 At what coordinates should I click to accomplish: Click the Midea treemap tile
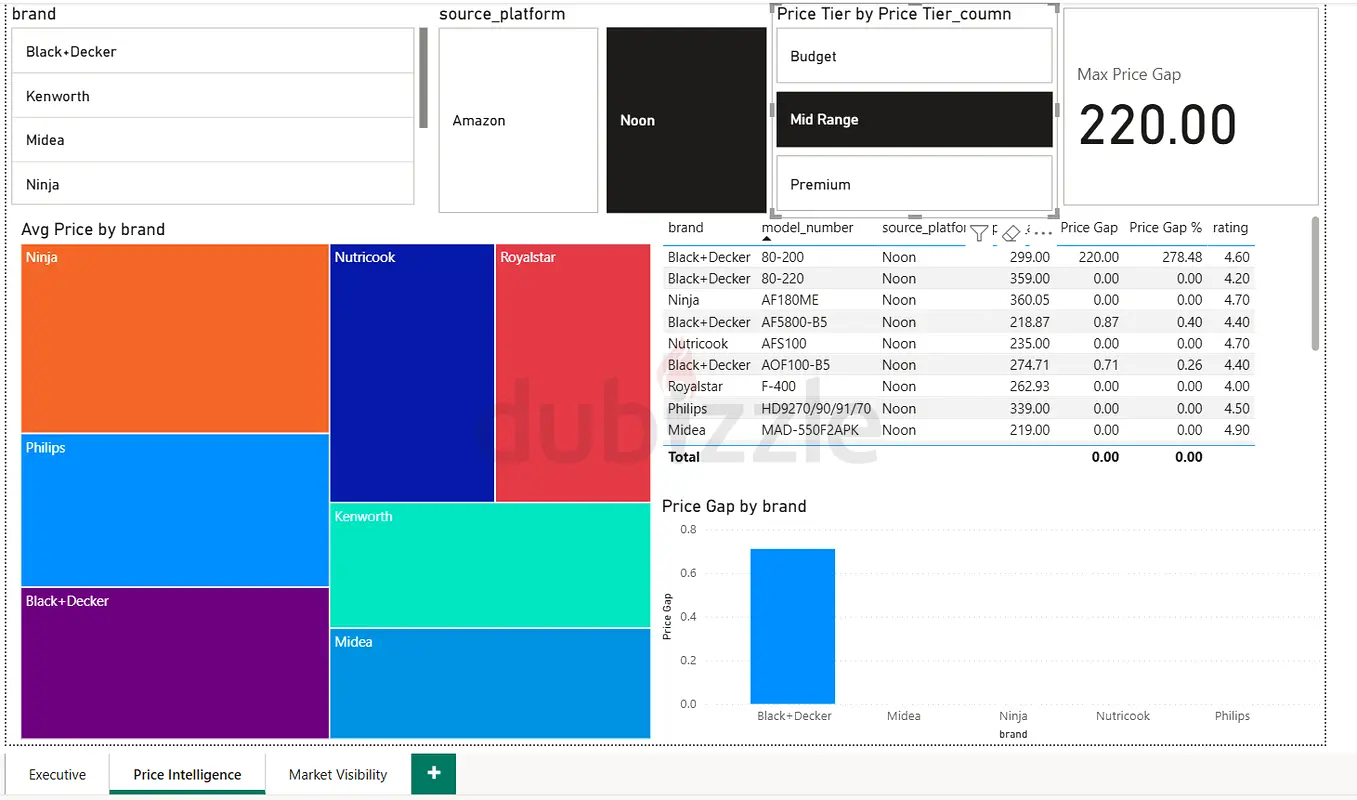[490, 683]
